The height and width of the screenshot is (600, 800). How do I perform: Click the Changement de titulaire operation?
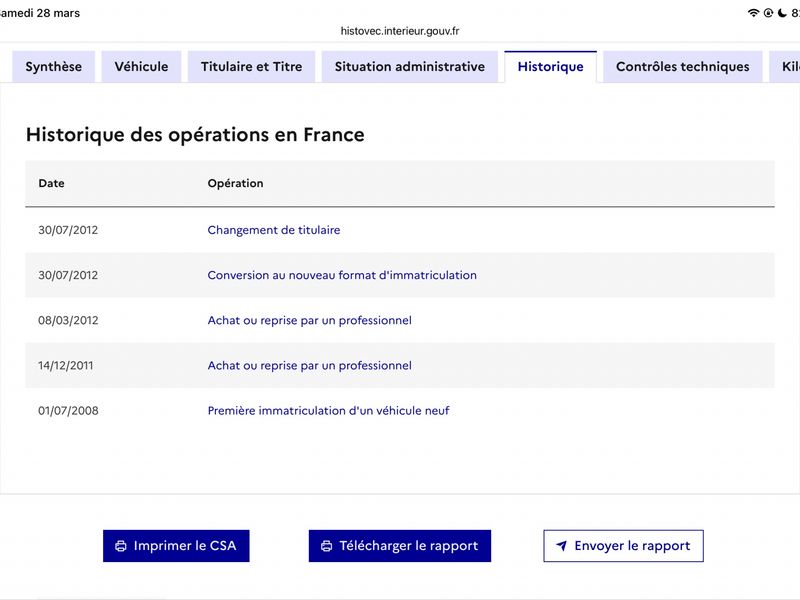[x=274, y=230]
